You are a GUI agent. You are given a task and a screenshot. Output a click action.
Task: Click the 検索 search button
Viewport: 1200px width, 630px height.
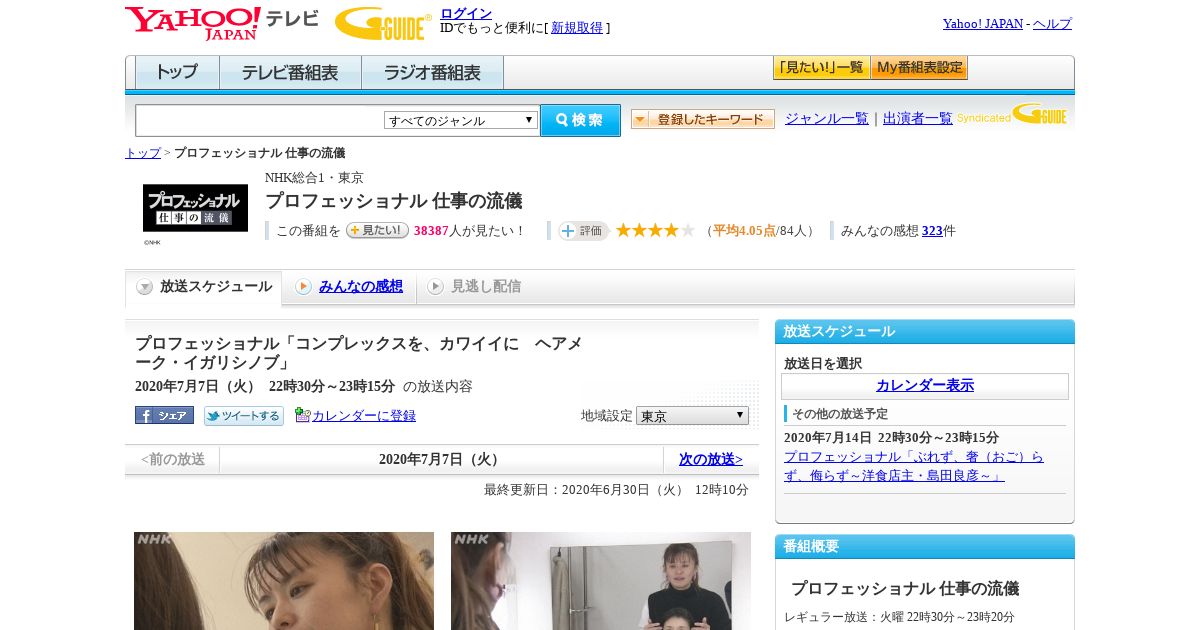click(580, 120)
